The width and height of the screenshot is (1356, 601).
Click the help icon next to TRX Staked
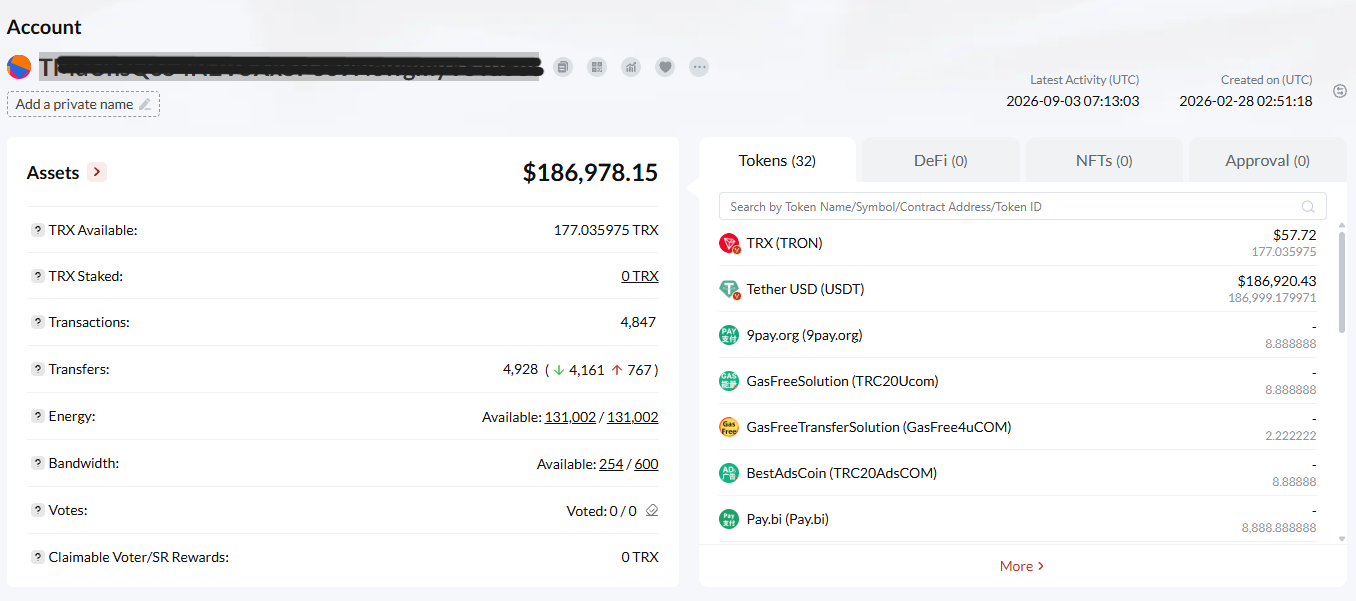(x=37, y=276)
